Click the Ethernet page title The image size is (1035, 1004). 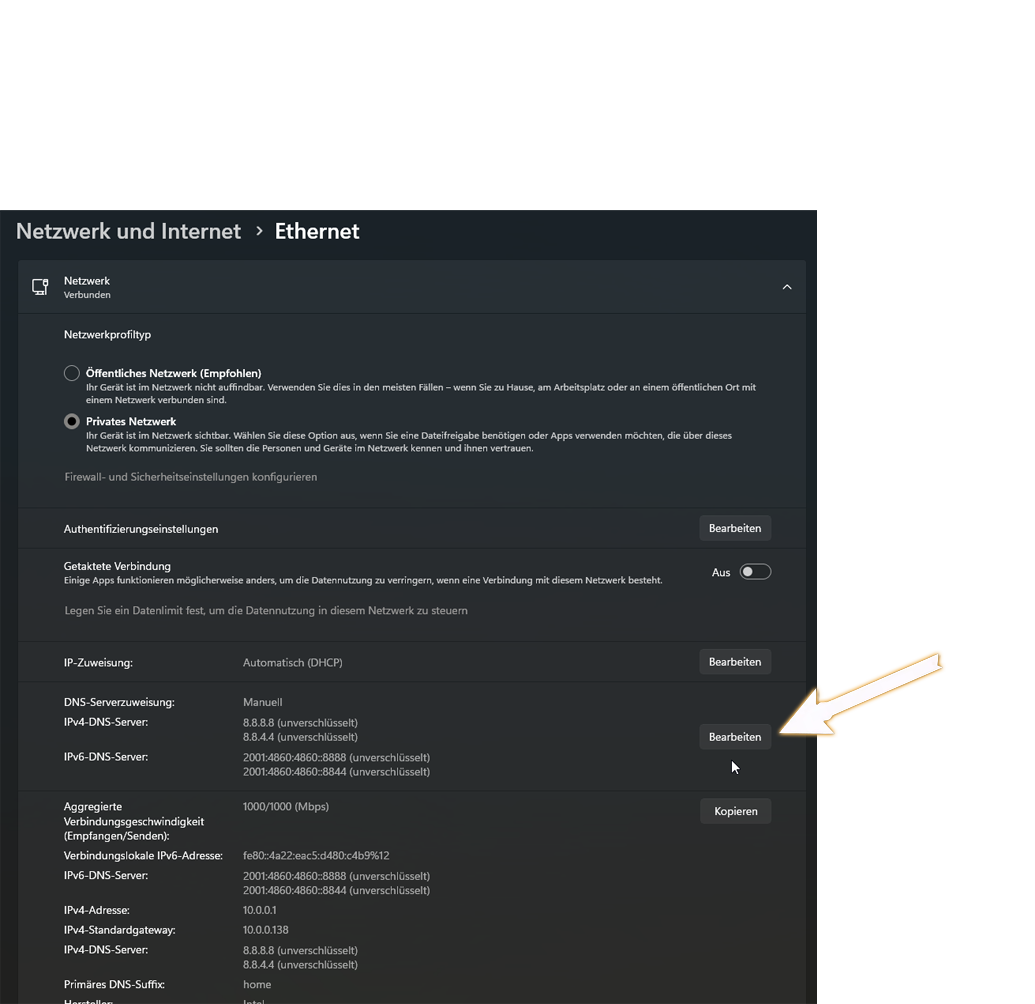[317, 231]
